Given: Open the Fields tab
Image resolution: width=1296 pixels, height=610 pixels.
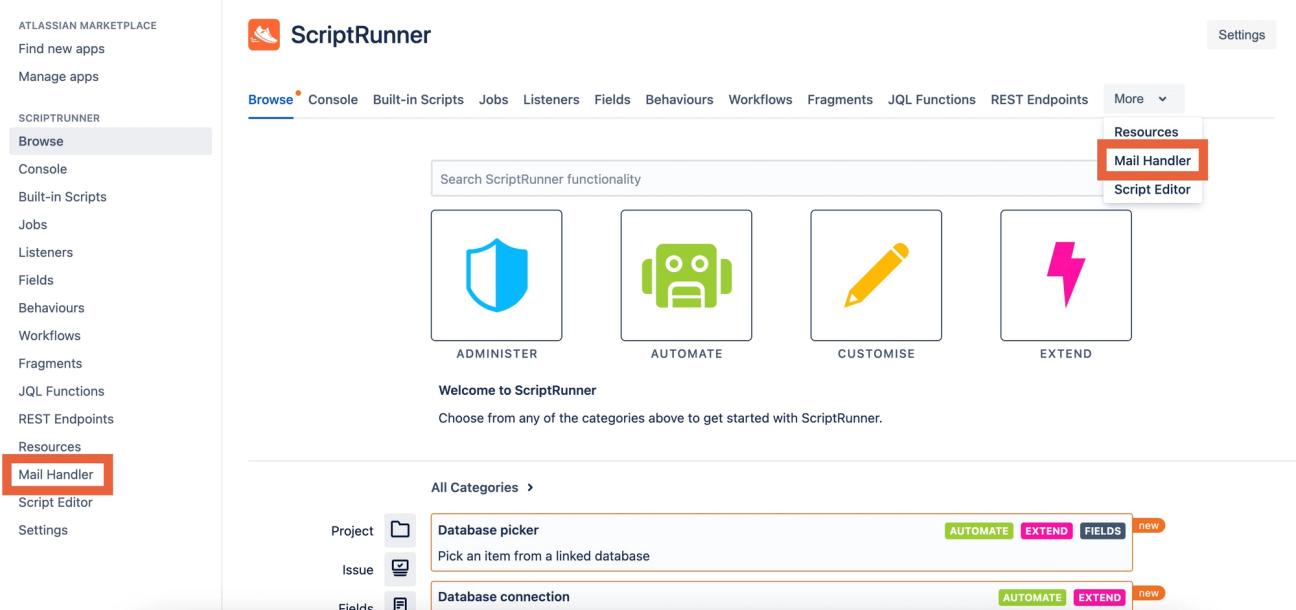Looking at the screenshot, I should [x=612, y=99].
